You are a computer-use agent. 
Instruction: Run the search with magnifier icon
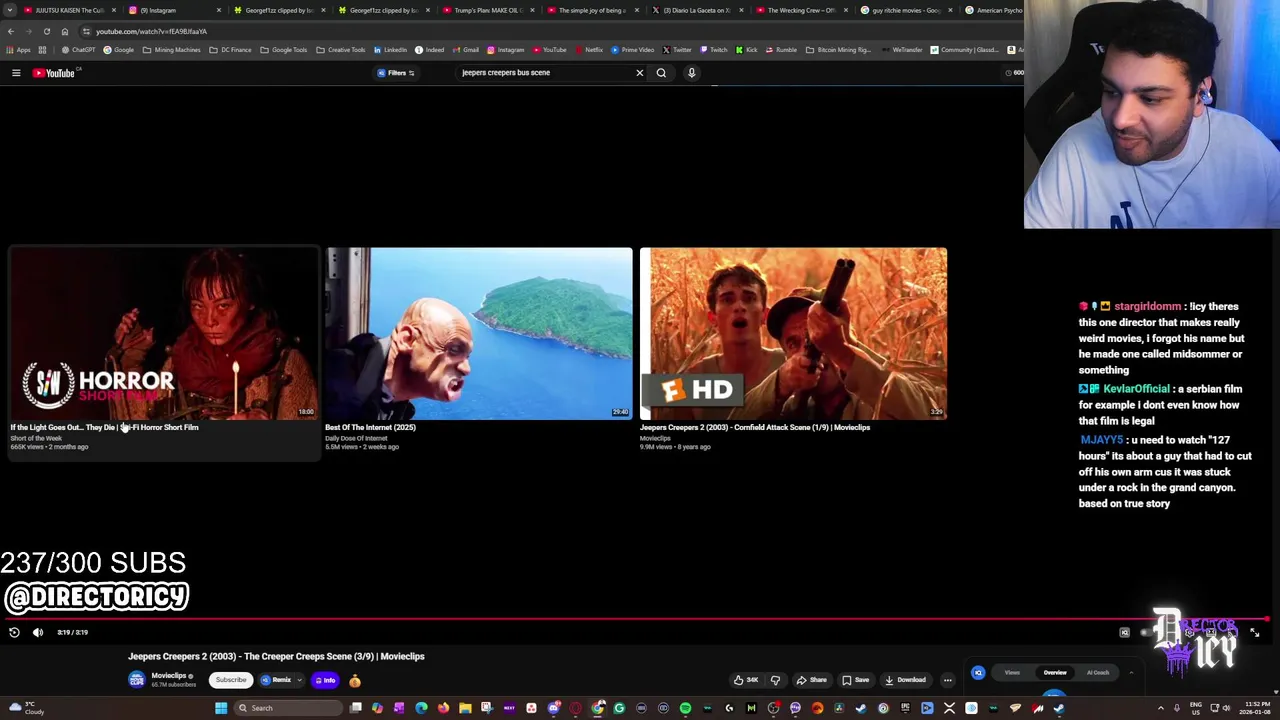tap(661, 73)
